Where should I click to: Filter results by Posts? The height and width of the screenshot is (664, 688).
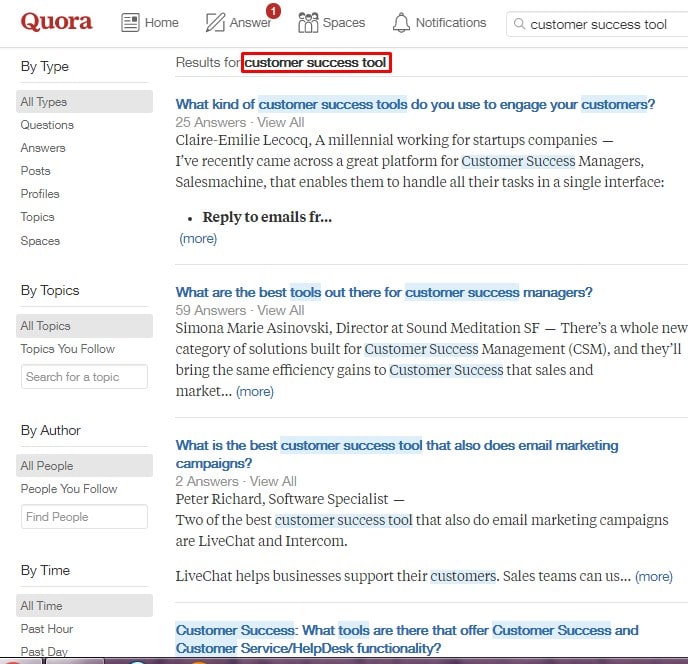[x=36, y=171]
